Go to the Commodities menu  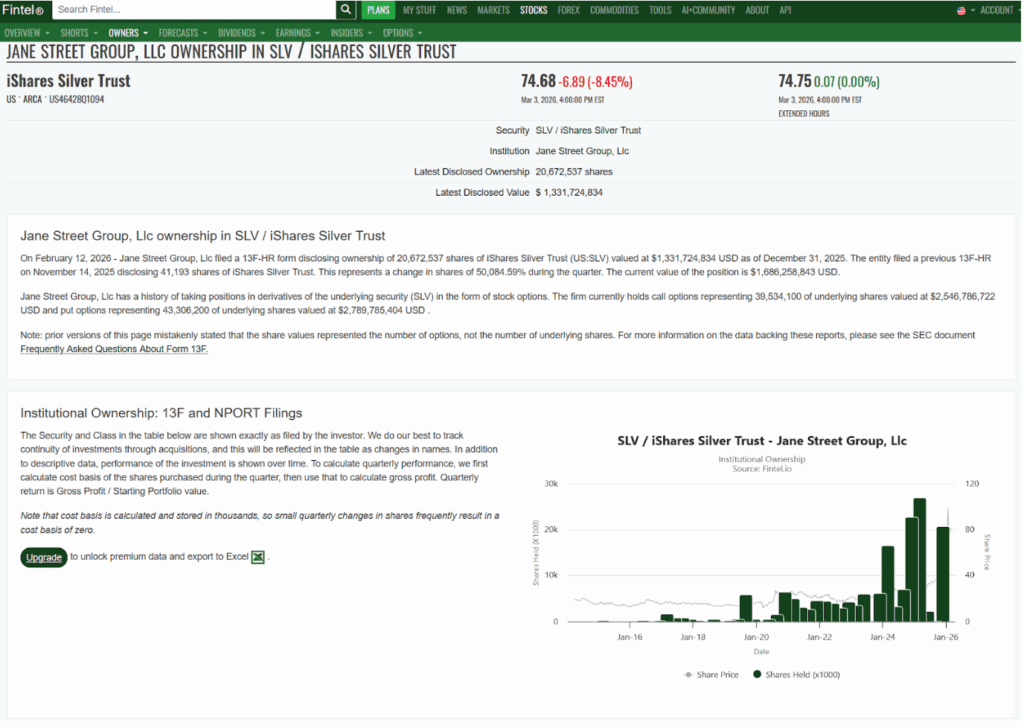614,10
